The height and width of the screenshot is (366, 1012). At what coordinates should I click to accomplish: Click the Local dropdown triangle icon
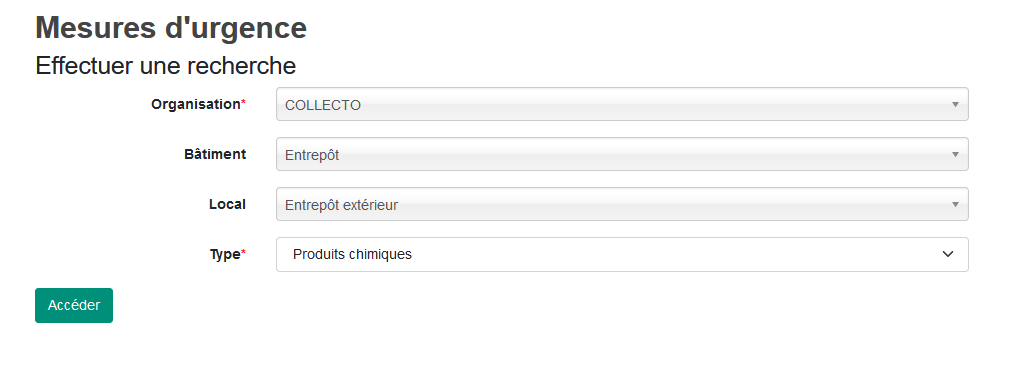click(955, 204)
